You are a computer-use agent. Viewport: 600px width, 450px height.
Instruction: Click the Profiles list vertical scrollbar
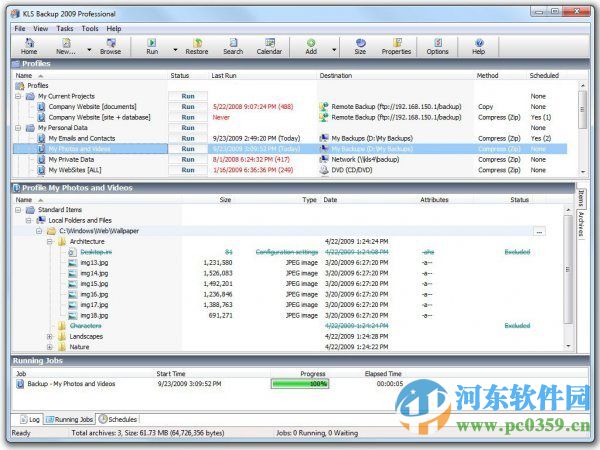(582, 128)
